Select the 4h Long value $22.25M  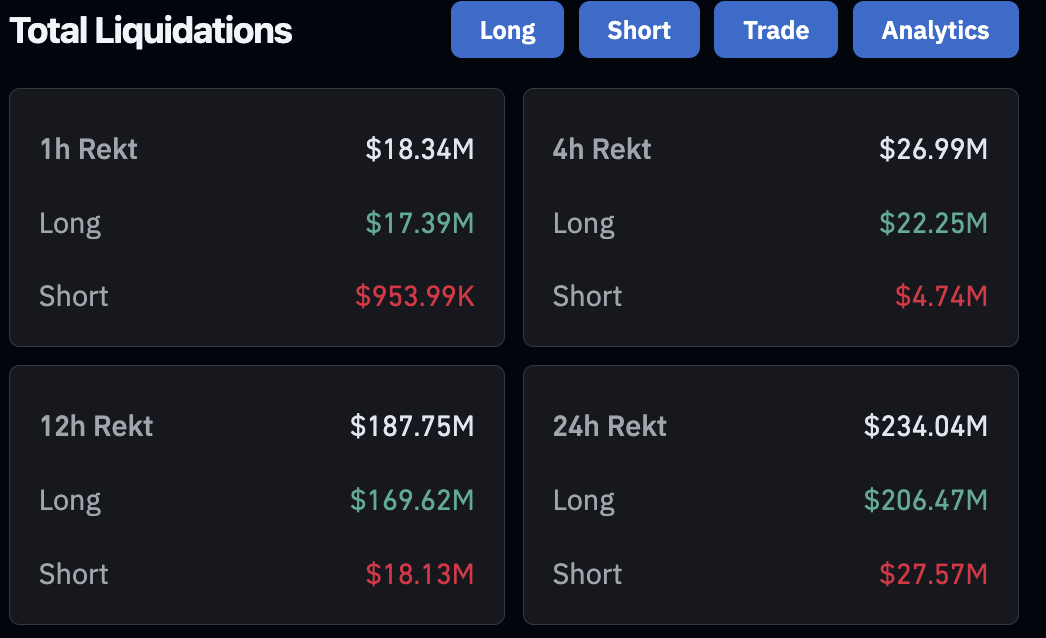[933, 223]
